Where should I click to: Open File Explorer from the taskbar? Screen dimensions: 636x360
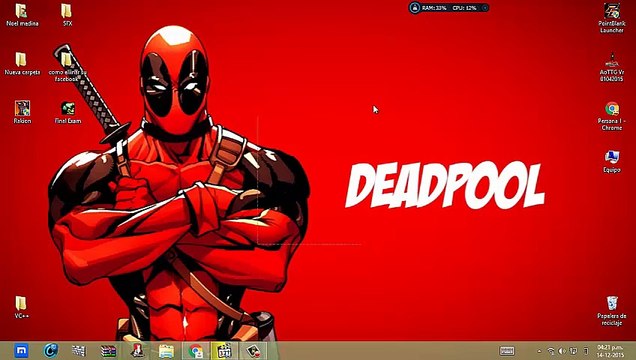point(166,351)
